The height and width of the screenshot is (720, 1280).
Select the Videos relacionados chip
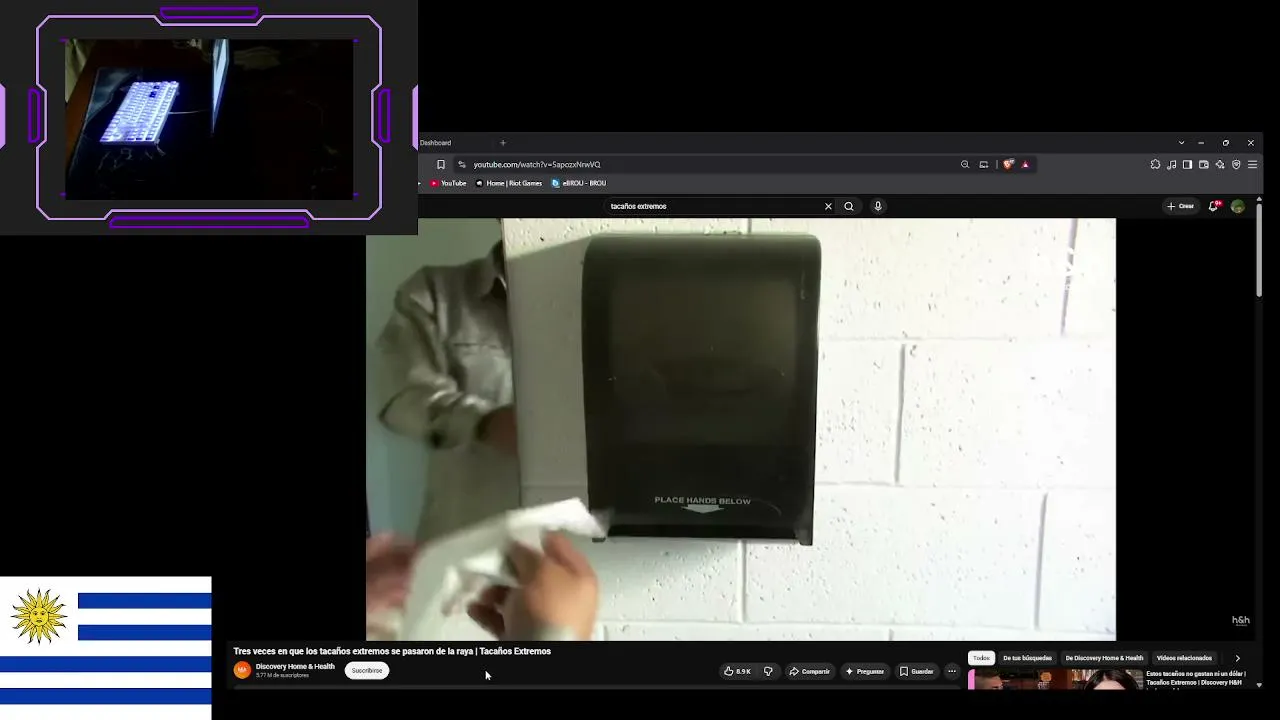(x=1184, y=658)
